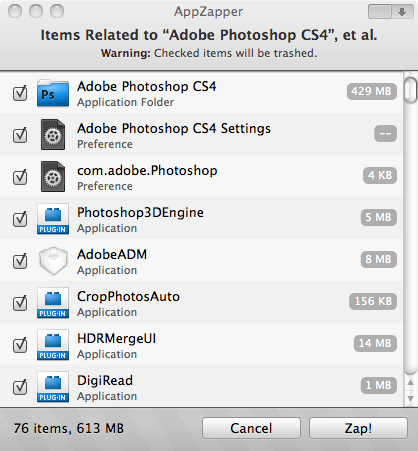This screenshot has height=451, width=418.
Task: Select the DigiRead plug-in icon
Action: 53,387
